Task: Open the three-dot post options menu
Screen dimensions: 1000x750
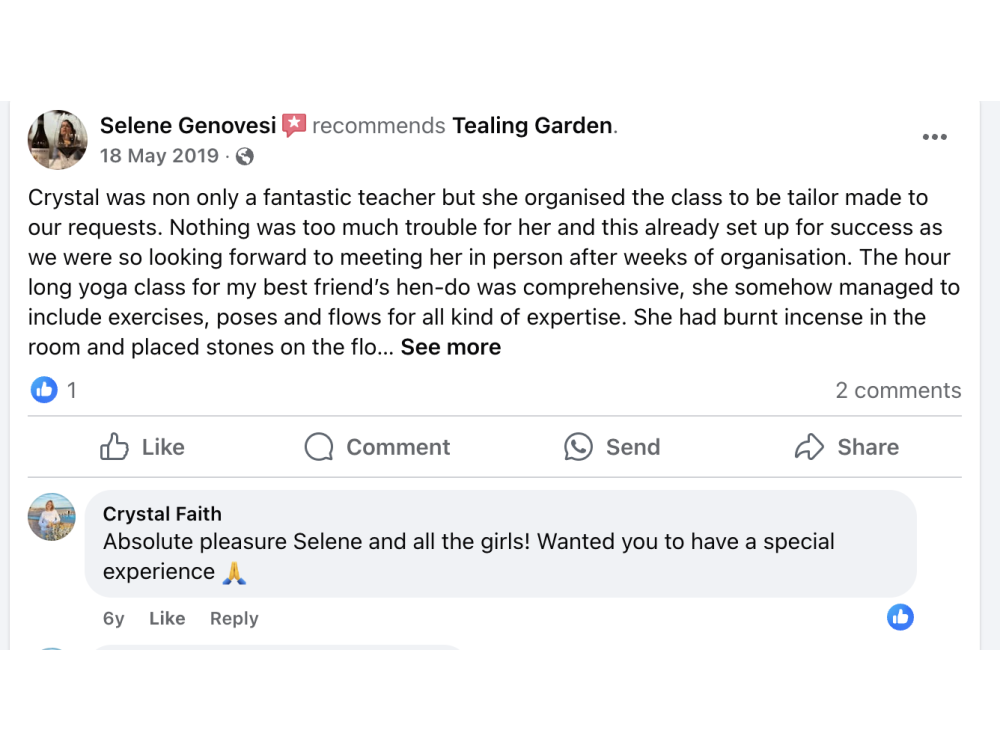Action: click(934, 138)
